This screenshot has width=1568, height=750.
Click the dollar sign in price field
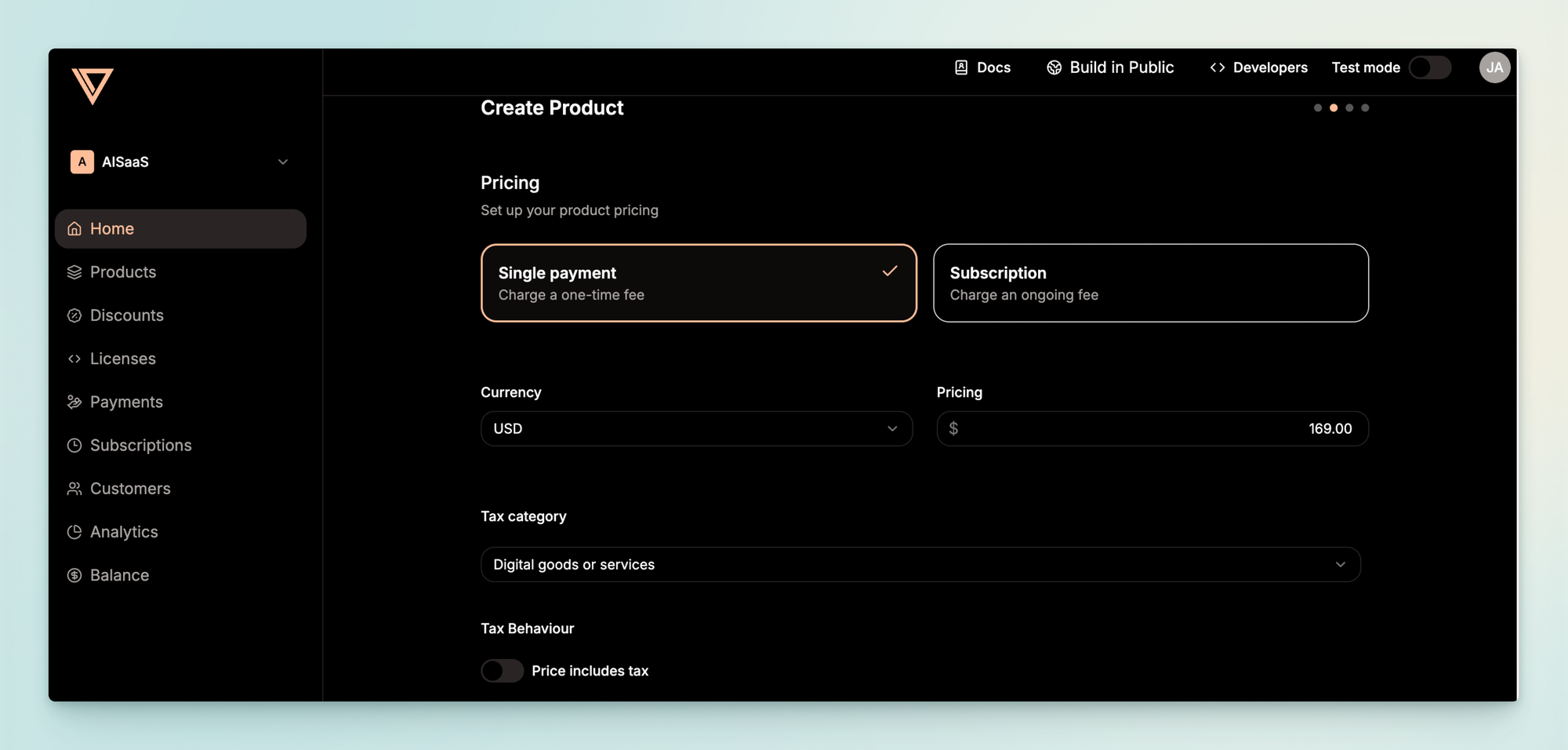pyautogui.click(x=953, y=428)
